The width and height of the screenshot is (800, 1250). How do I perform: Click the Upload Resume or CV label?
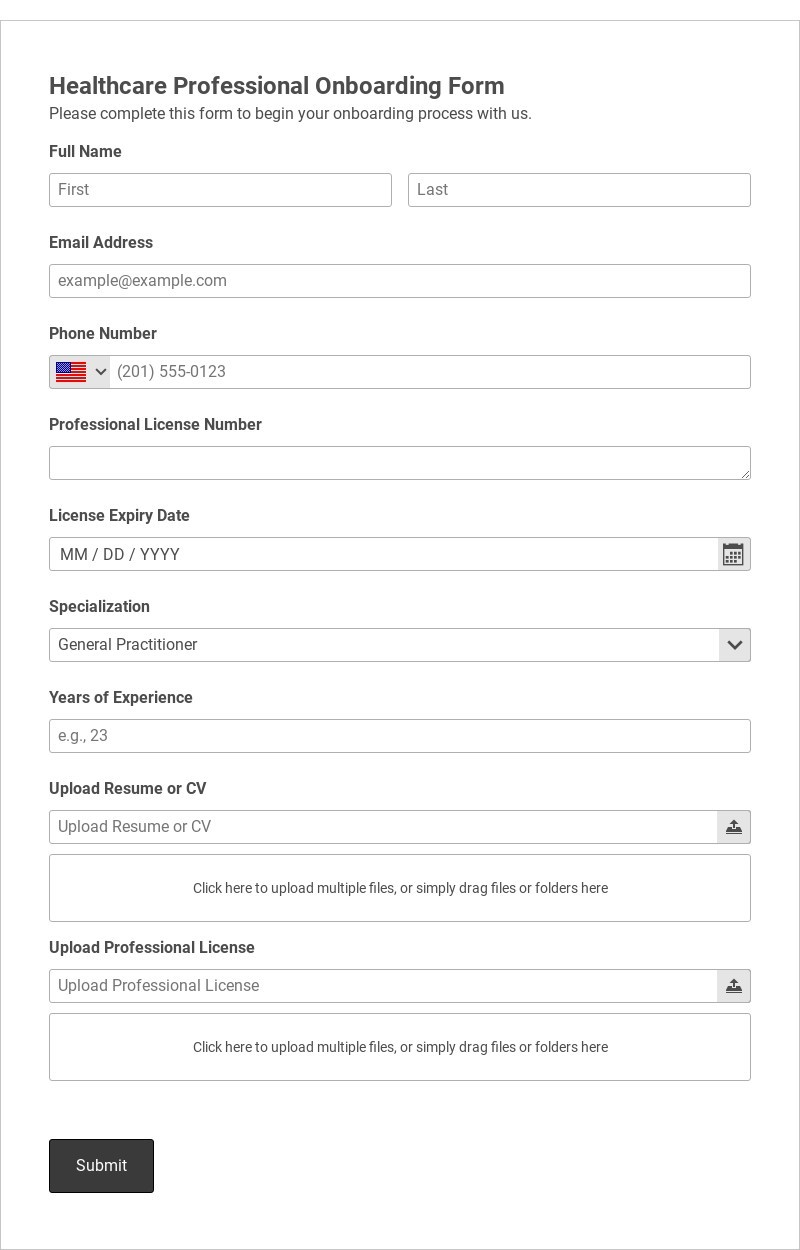(x=128, y=789)
